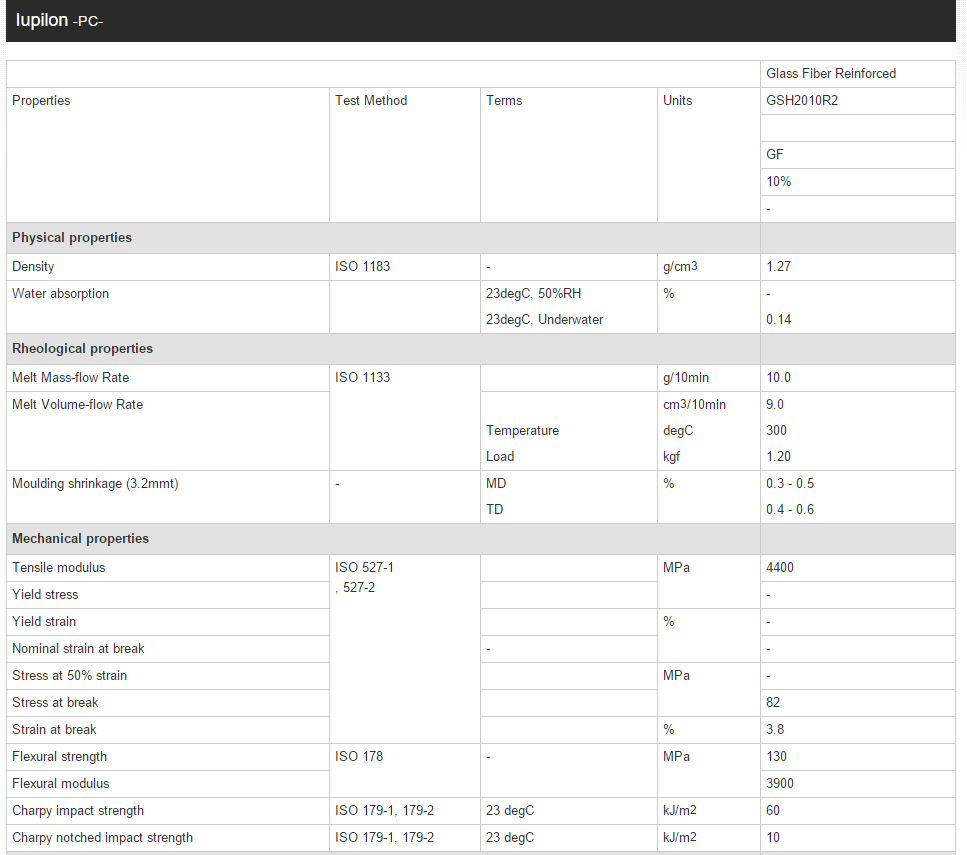This screenshot has width=967, height=855.
Task: Select stress at break value 82
Action: coord(773,703)
